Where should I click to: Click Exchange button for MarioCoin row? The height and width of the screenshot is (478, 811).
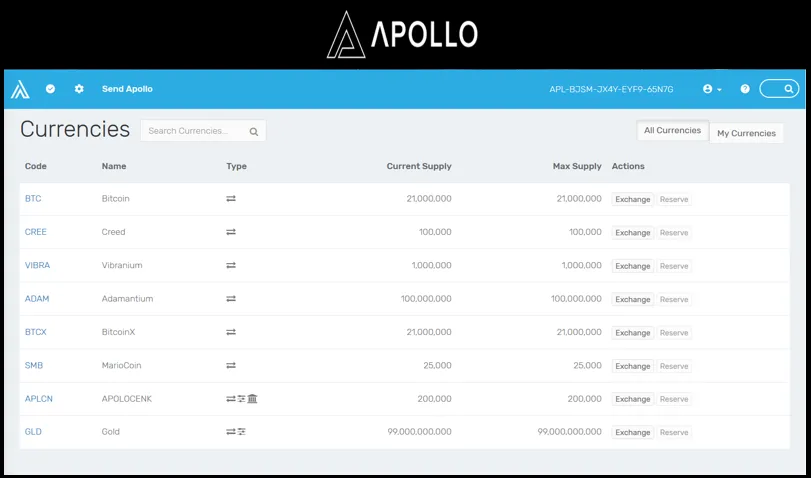(633, 366)
